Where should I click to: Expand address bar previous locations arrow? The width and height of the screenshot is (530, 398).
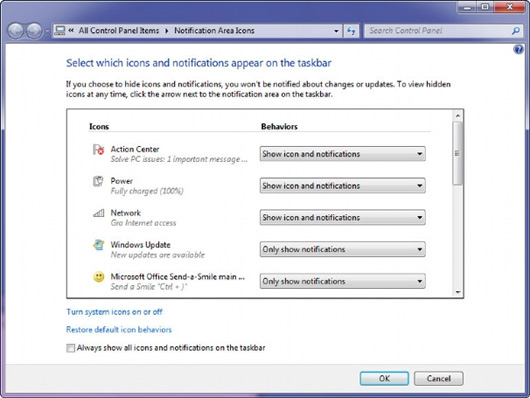336,31
